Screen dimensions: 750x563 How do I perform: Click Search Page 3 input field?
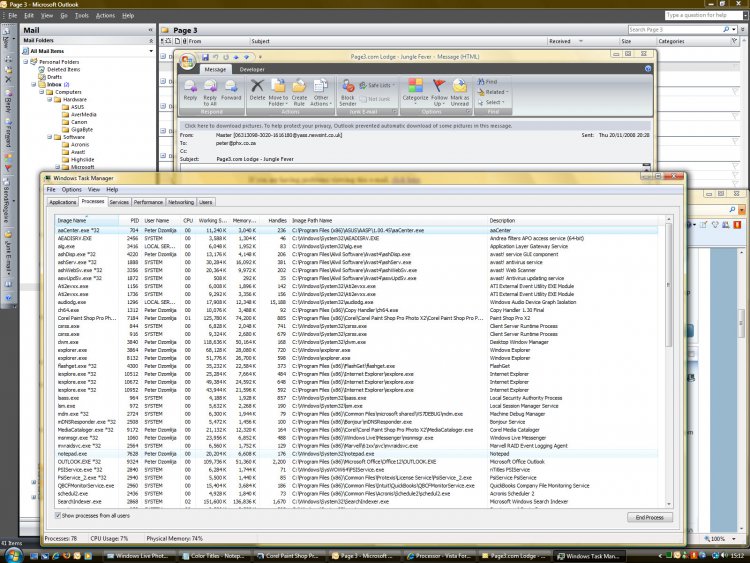coord(674,30)
